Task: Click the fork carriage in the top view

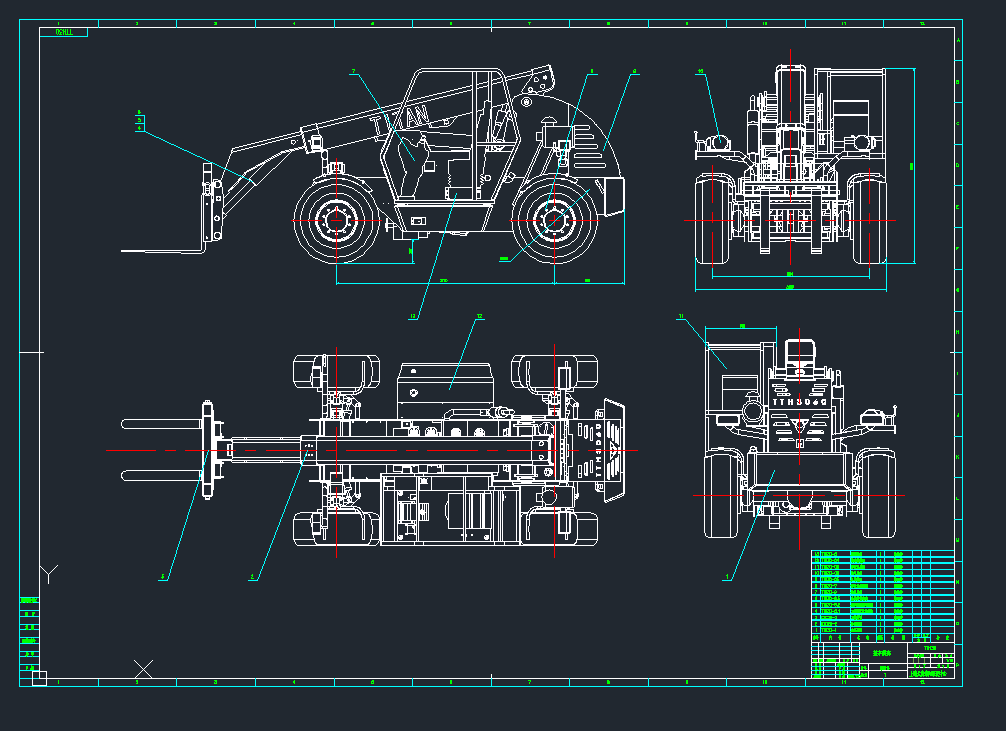Action: (209, 450)
